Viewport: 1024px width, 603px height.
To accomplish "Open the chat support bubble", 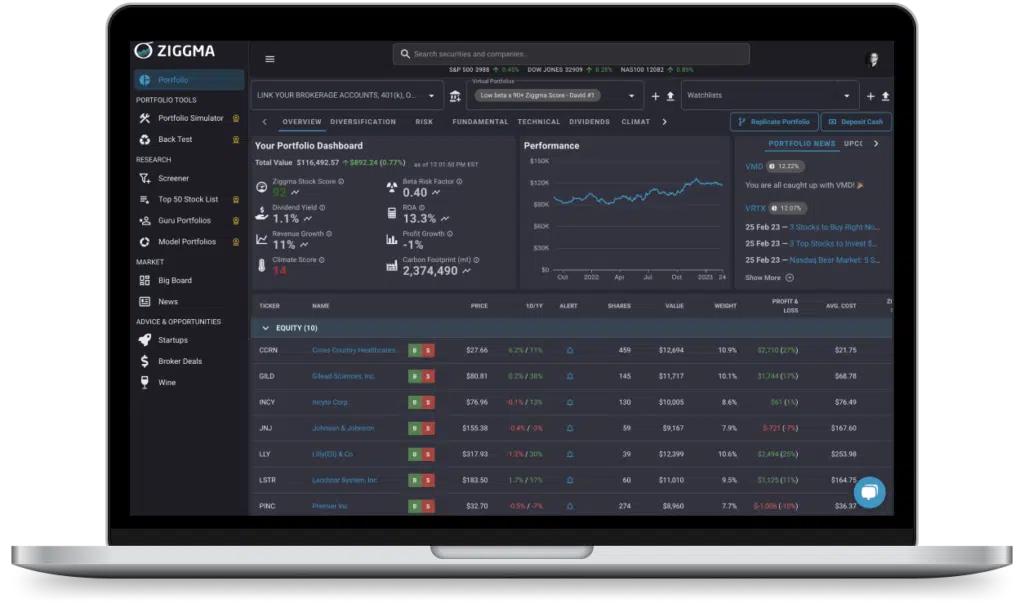I will pyautogui.click(x=869, y=492).
